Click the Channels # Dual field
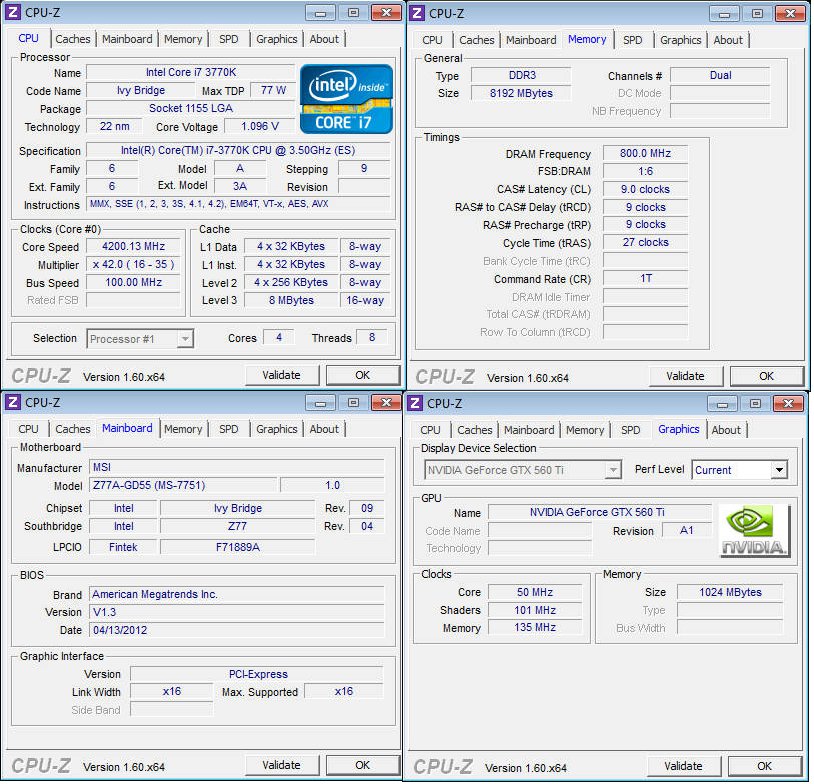Viewport: 814px width, 784px height. [720, 75]
